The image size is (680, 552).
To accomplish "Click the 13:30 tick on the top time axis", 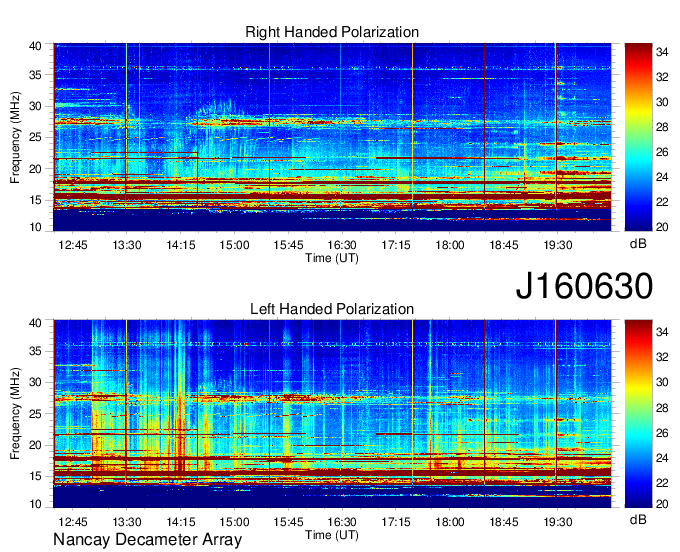I will 127,245.
